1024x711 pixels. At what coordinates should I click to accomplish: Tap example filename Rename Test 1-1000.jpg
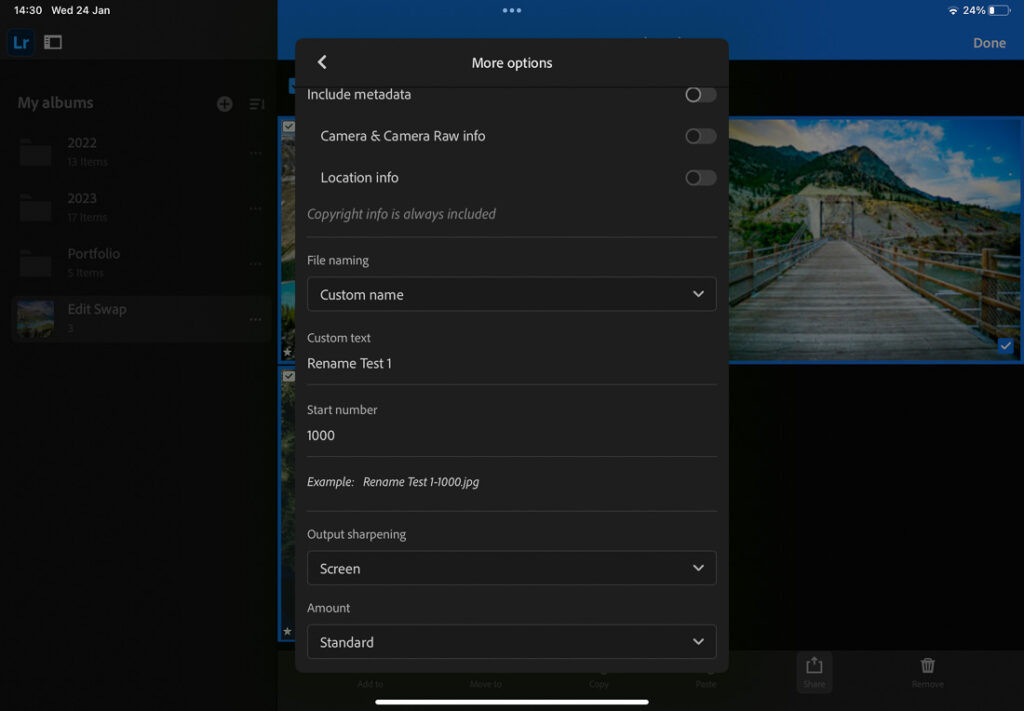[421, 482]
